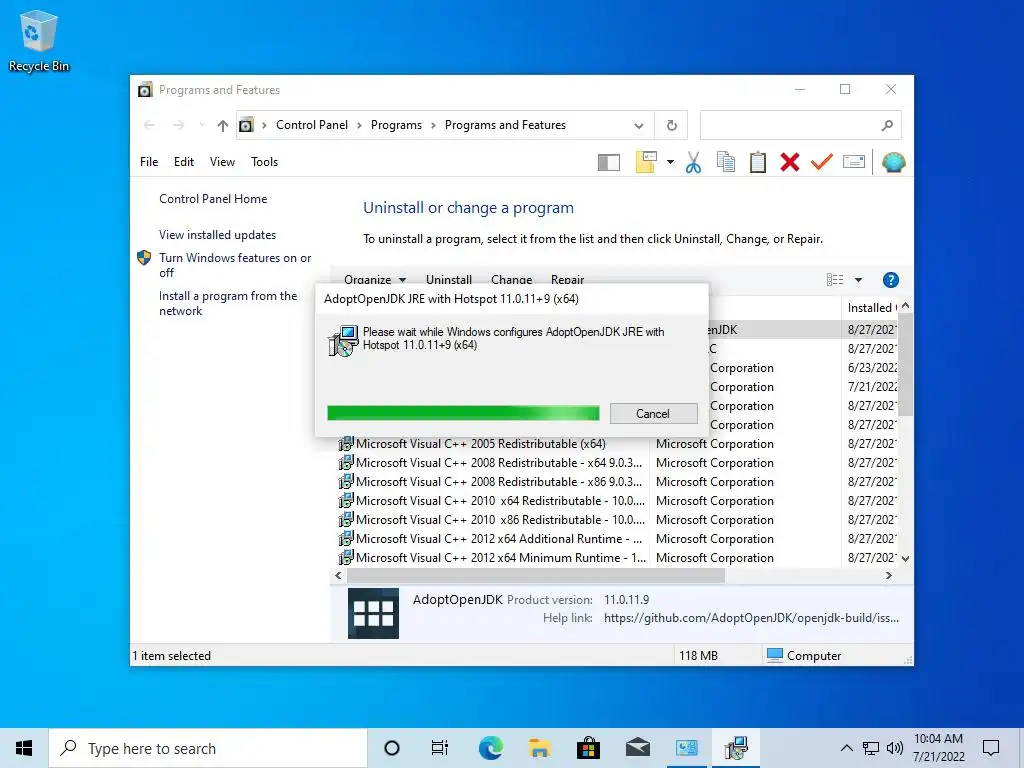Open the Windows Start menu
1024x768 pixels.
[24, 748]
